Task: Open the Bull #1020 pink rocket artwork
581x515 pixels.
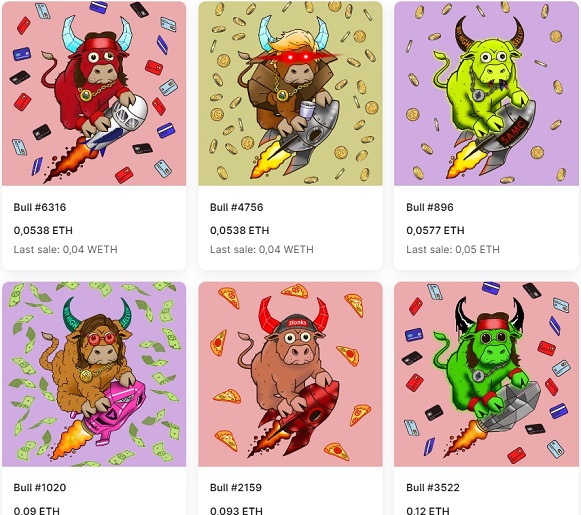Action: pos(94,374)
